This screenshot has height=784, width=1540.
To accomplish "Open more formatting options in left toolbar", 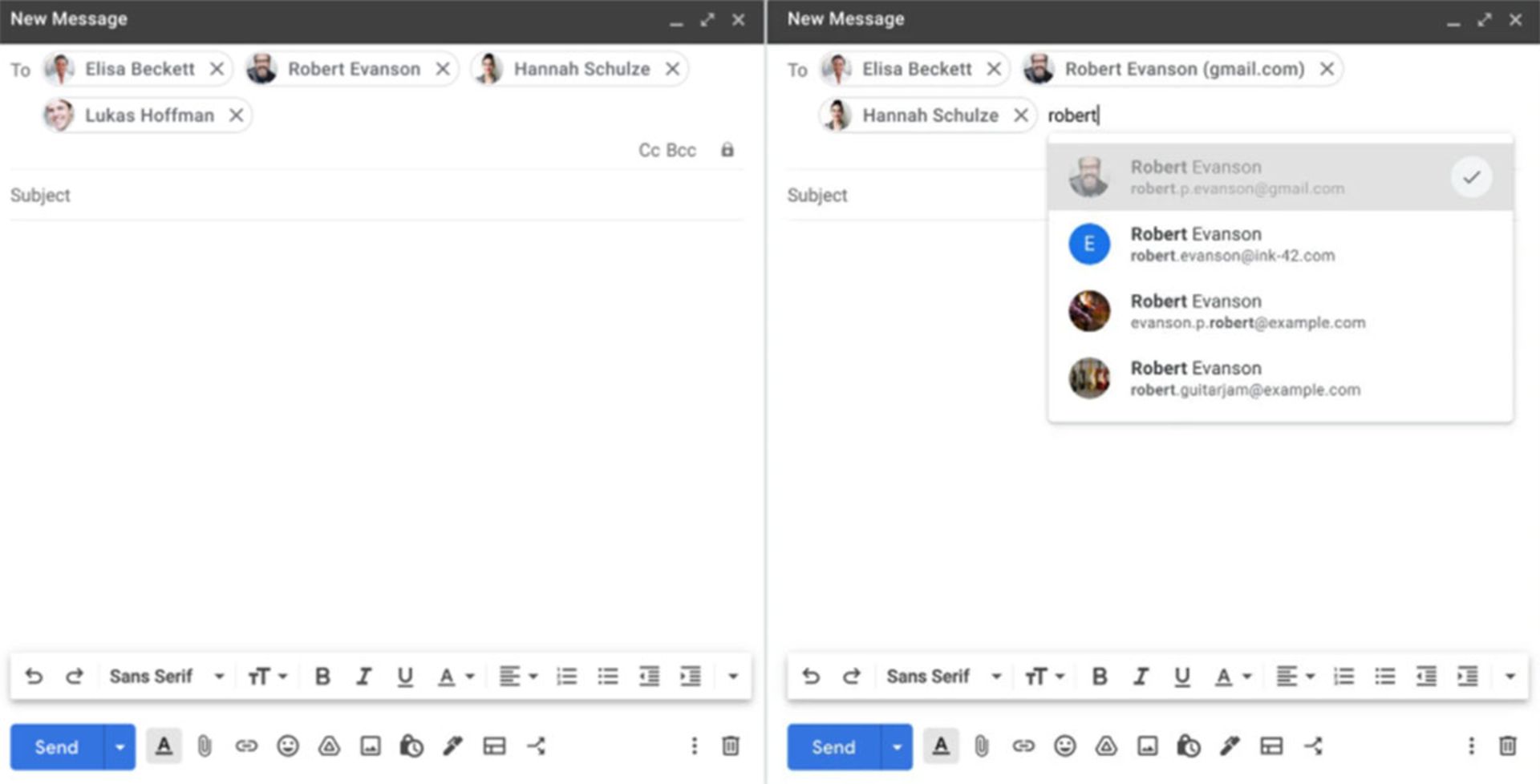I will [x=732, y=677].
